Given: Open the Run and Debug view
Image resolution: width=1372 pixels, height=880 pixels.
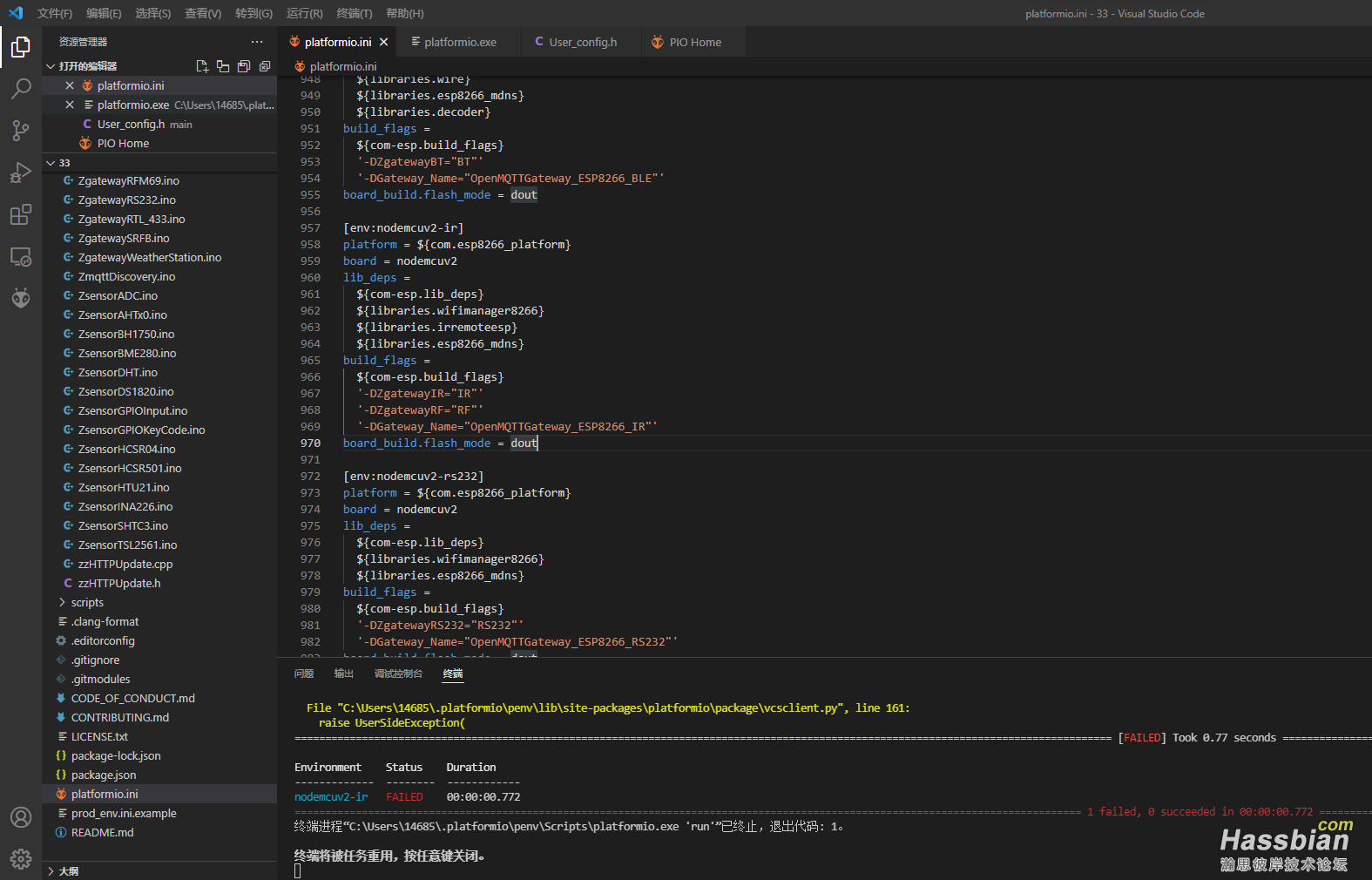Looking at the screenshot, I should coord(21,172).
